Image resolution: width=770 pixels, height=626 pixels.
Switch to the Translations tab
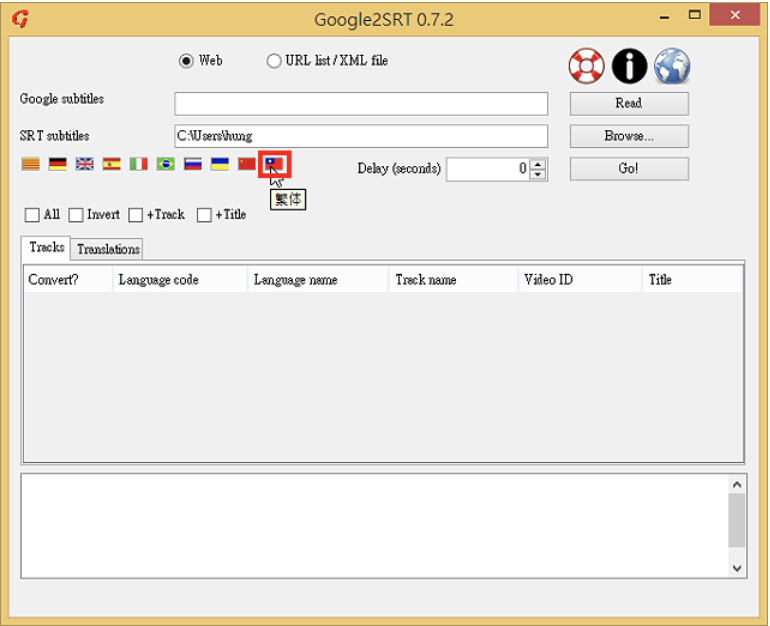108,249
